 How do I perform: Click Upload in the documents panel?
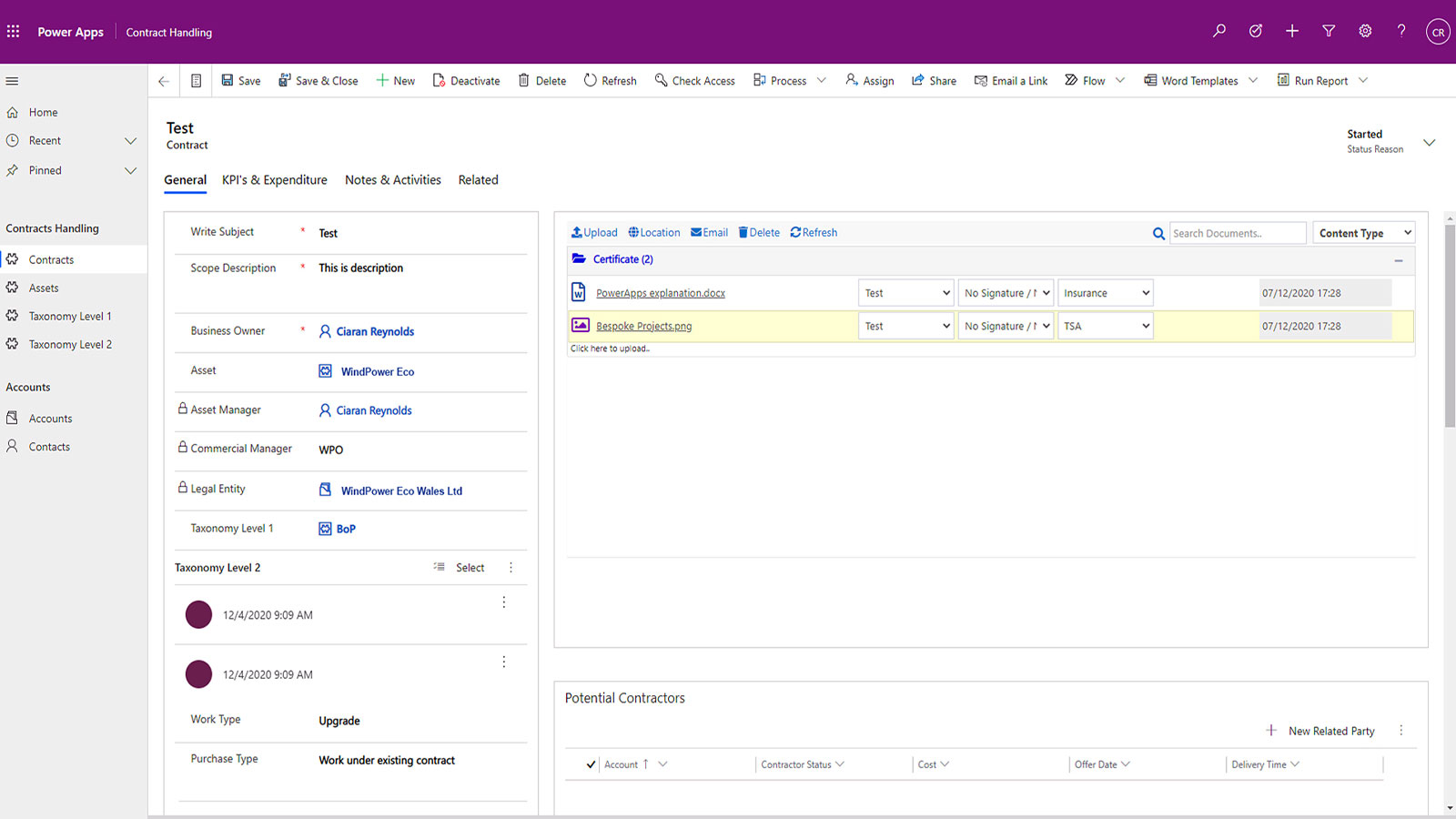click(x=594, y=233)
